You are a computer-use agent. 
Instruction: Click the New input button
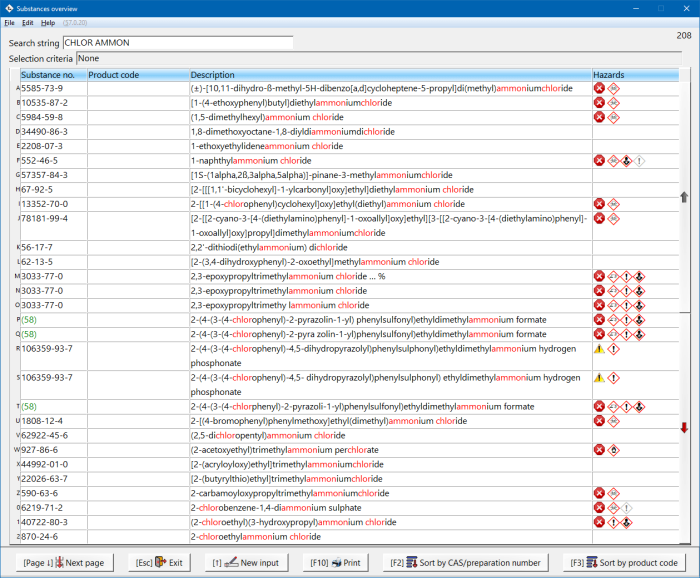tap(245, 563)
